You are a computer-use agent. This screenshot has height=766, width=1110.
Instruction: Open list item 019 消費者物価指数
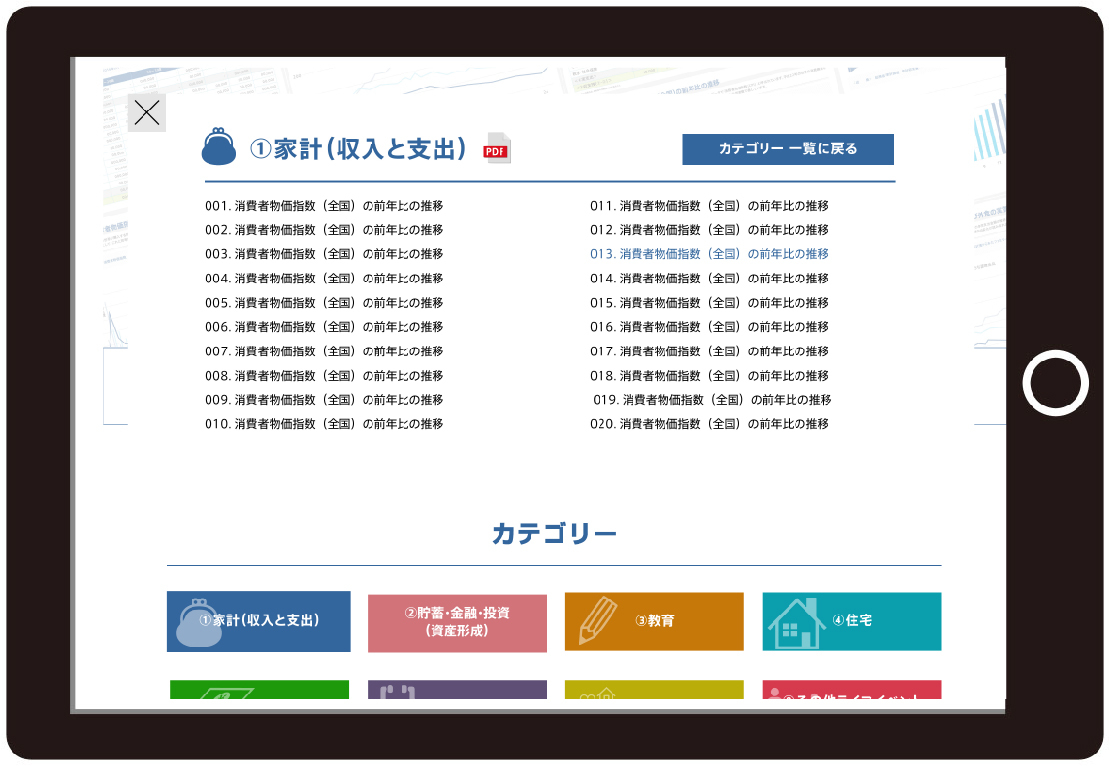click(x=711, y=400)
